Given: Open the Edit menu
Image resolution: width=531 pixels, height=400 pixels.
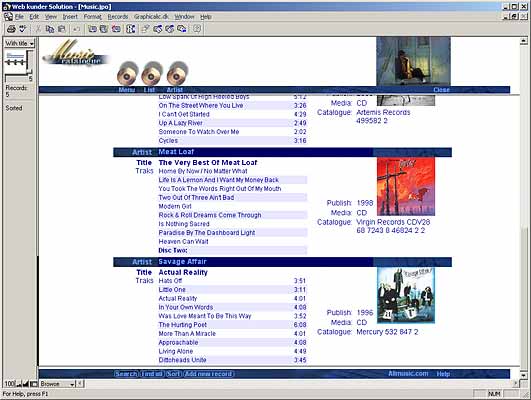Looking at the screenshot, I should (x=34, y=17).
